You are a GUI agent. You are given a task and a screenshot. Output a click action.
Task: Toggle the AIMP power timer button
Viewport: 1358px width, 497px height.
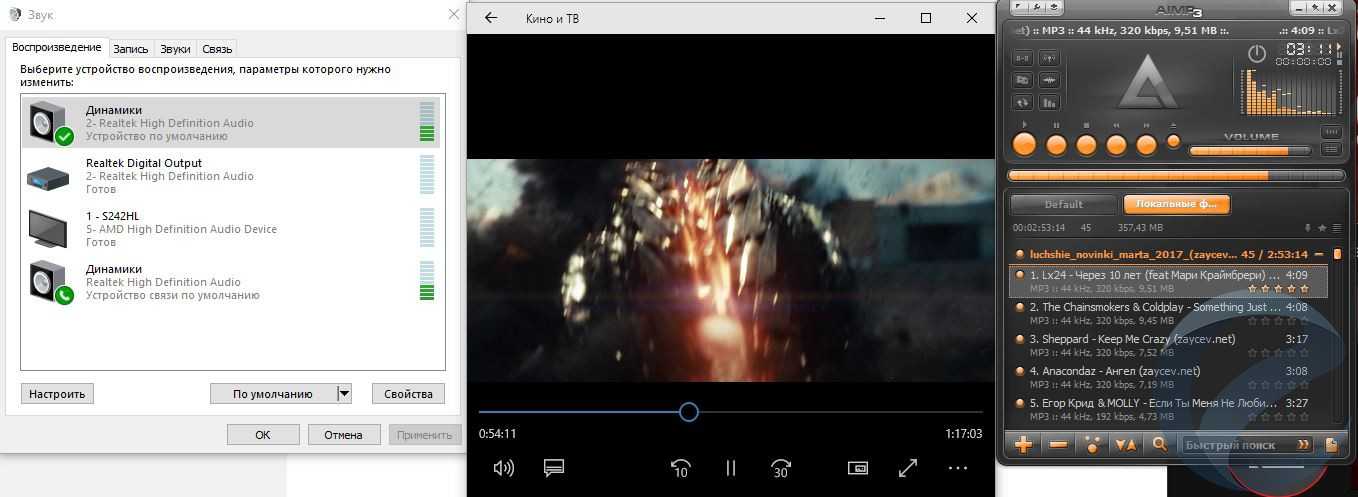1257,54
